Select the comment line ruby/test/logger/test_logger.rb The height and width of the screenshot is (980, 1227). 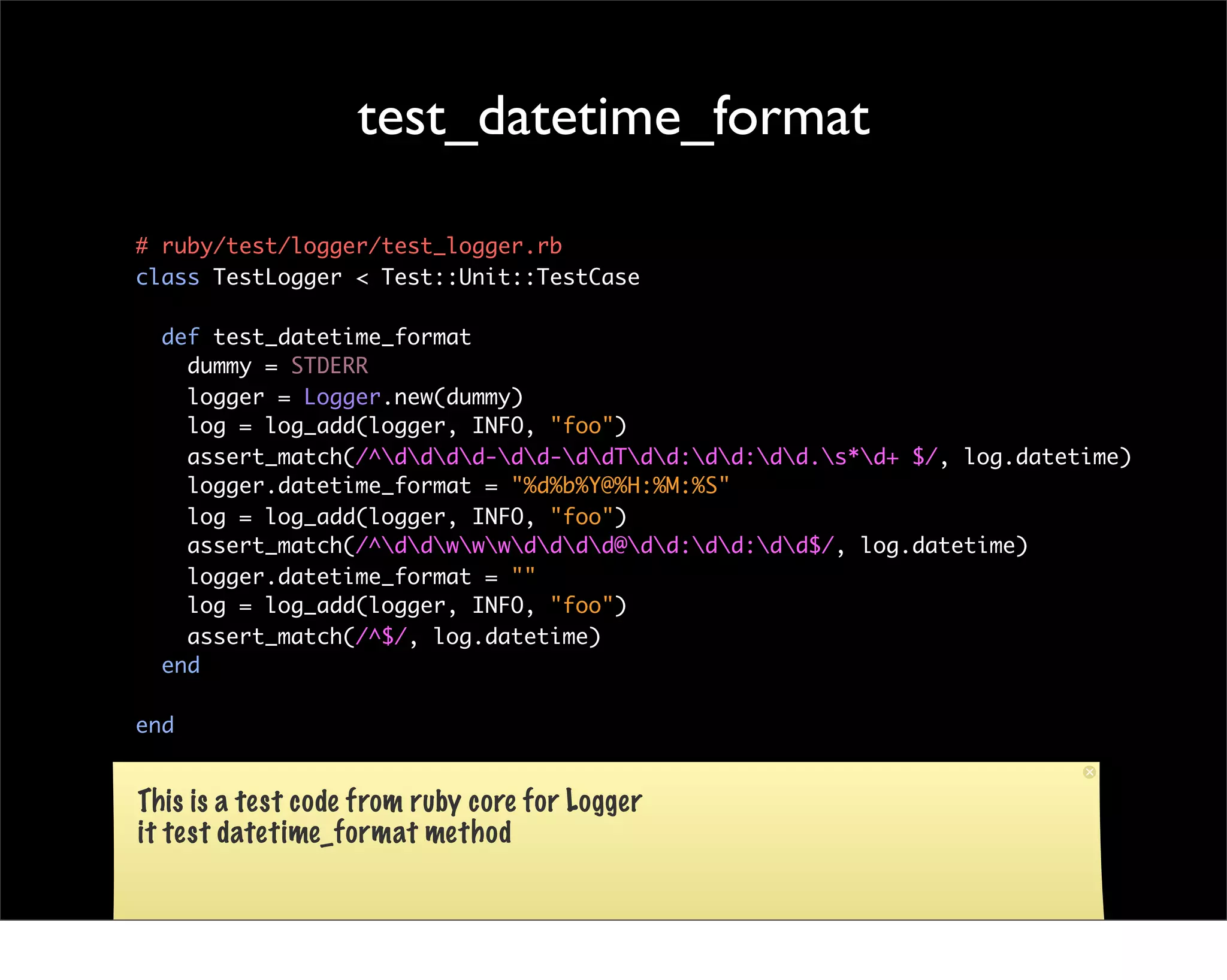[349, 246]
